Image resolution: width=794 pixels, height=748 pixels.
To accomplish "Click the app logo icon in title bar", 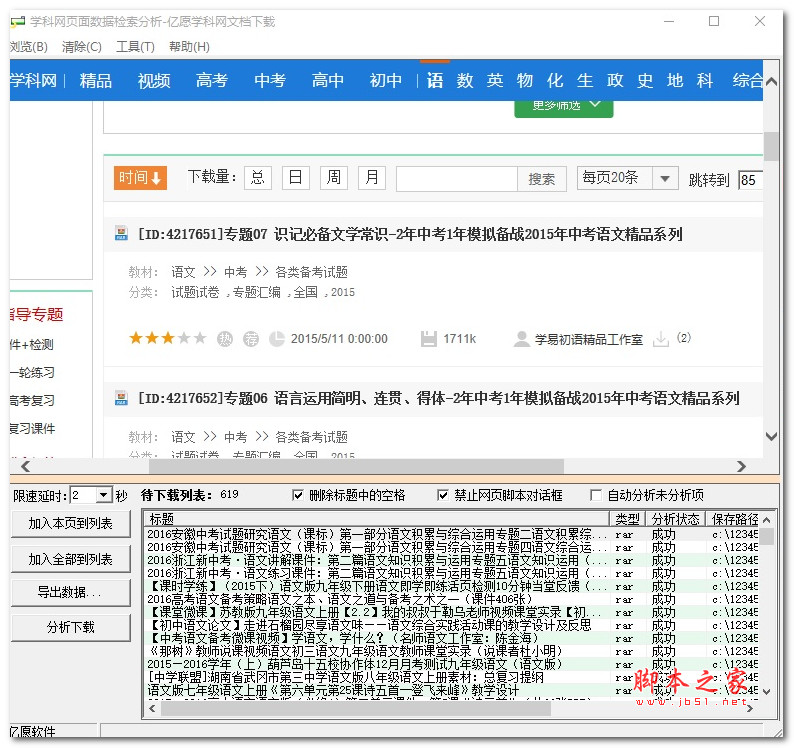I will [18, 22].
